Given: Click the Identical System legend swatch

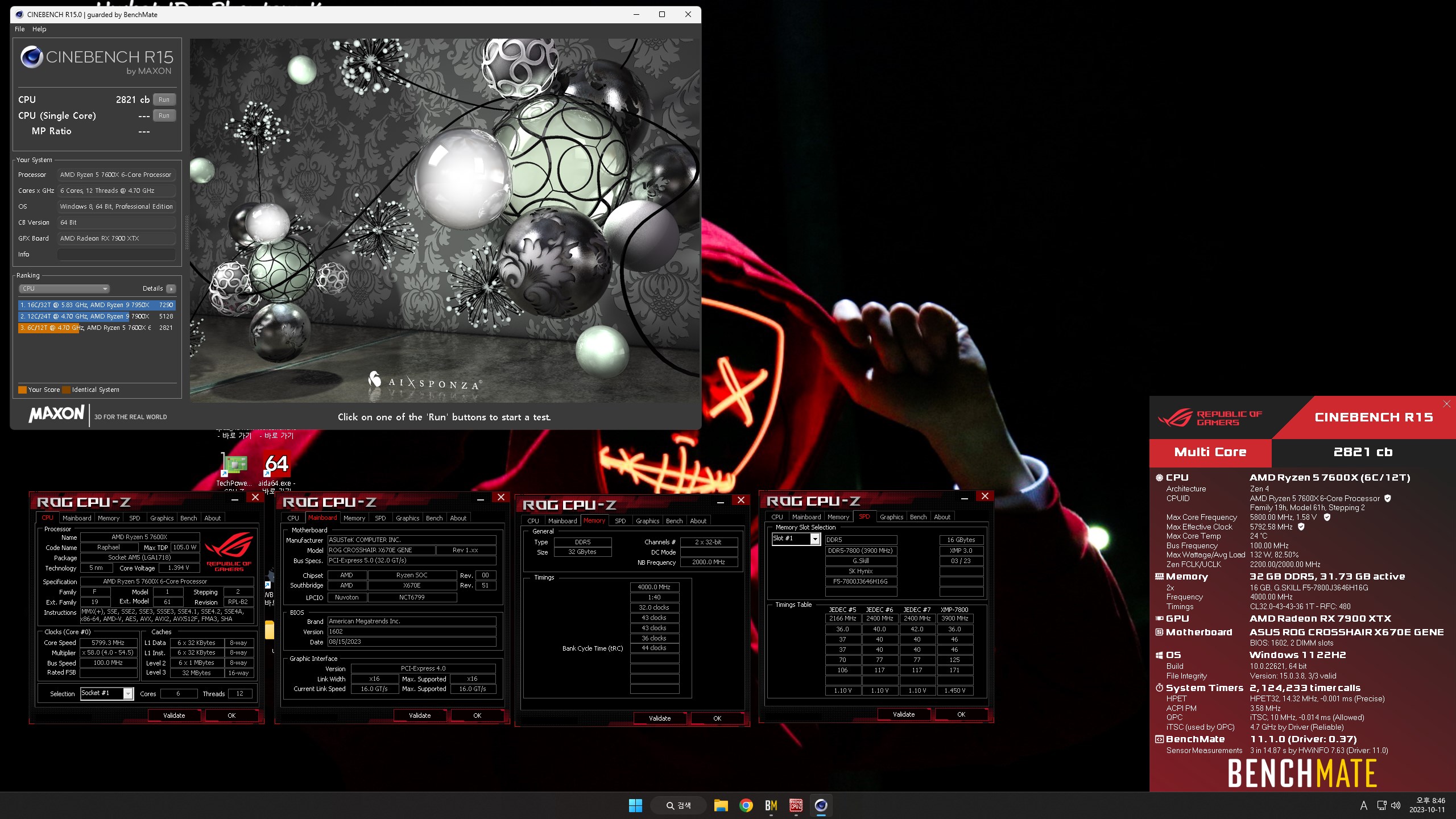Looking at the screenshot, I should pos(66,390).
